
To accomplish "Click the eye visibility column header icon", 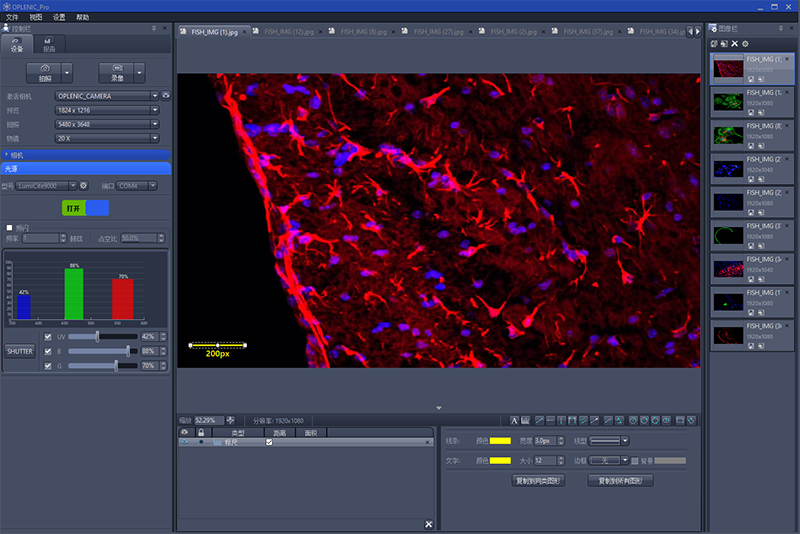I will click(184, 432).
